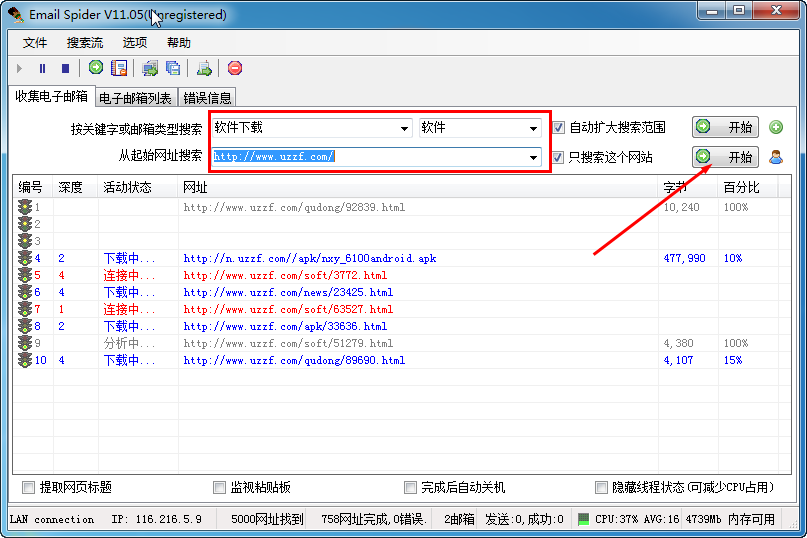Enable the 监视粘贴板 checkbox
This screenshot has width=807, height=538.
(x=219, y=487)
